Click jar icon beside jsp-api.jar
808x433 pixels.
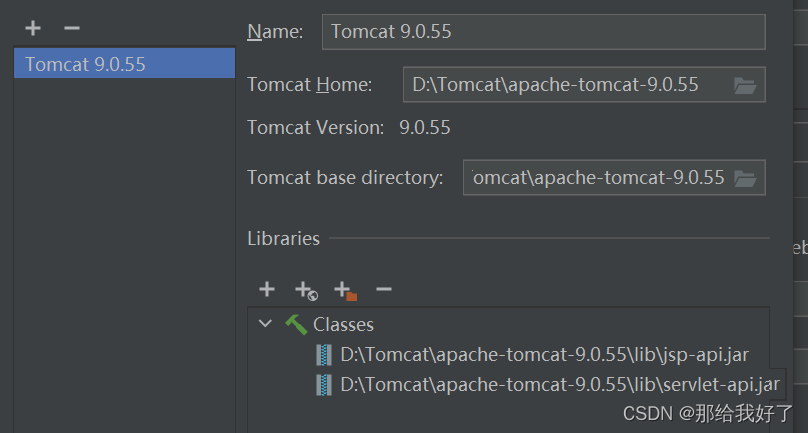324,355
